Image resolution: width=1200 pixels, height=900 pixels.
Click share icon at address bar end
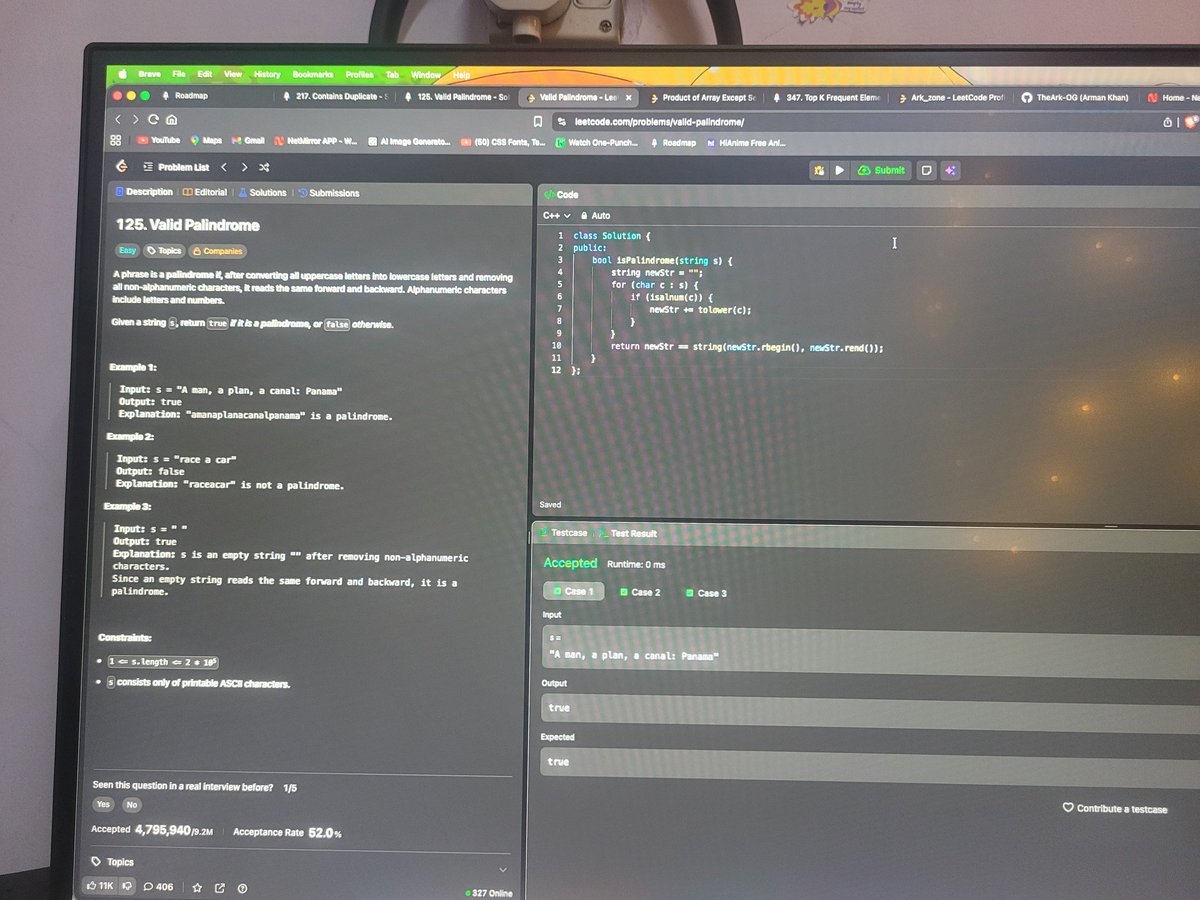1167,123
